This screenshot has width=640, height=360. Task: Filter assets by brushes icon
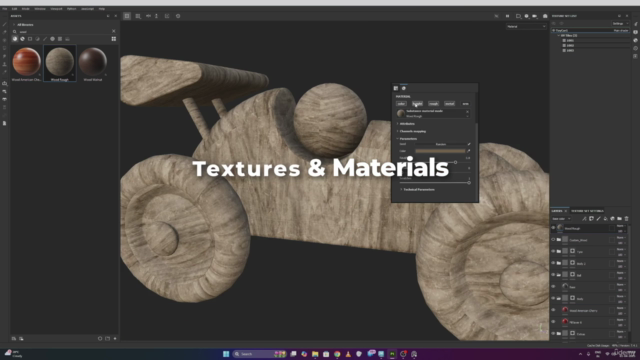45,39
